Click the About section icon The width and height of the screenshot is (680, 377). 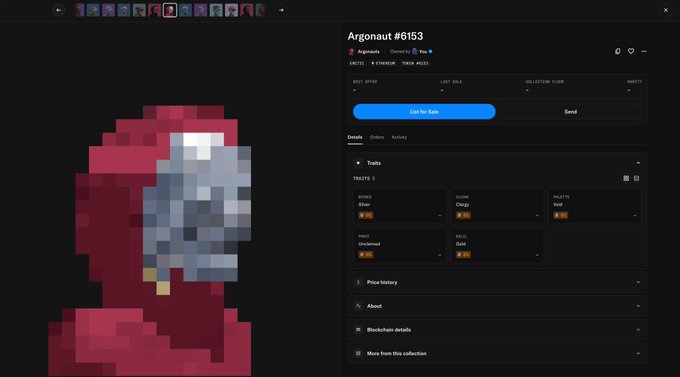click(x=358, y=306)
